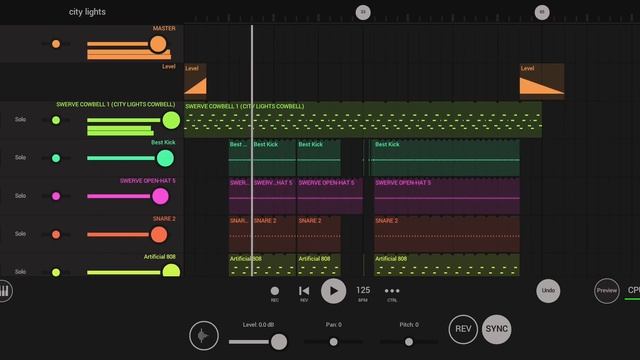Select the first short Best Kick clip
The height and width of the screenshot is (360, 640).
[x=239, y=158]
